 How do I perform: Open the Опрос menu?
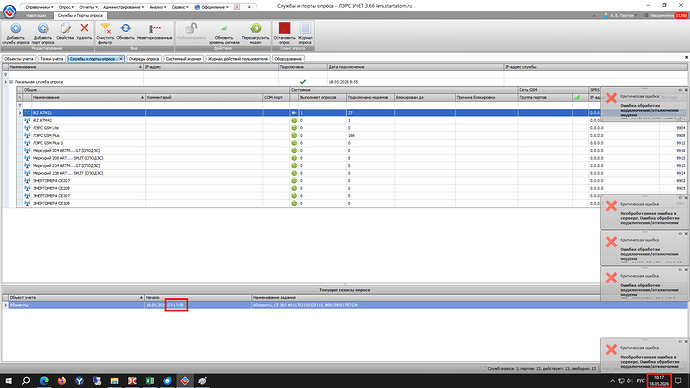[x=66, y=7]
